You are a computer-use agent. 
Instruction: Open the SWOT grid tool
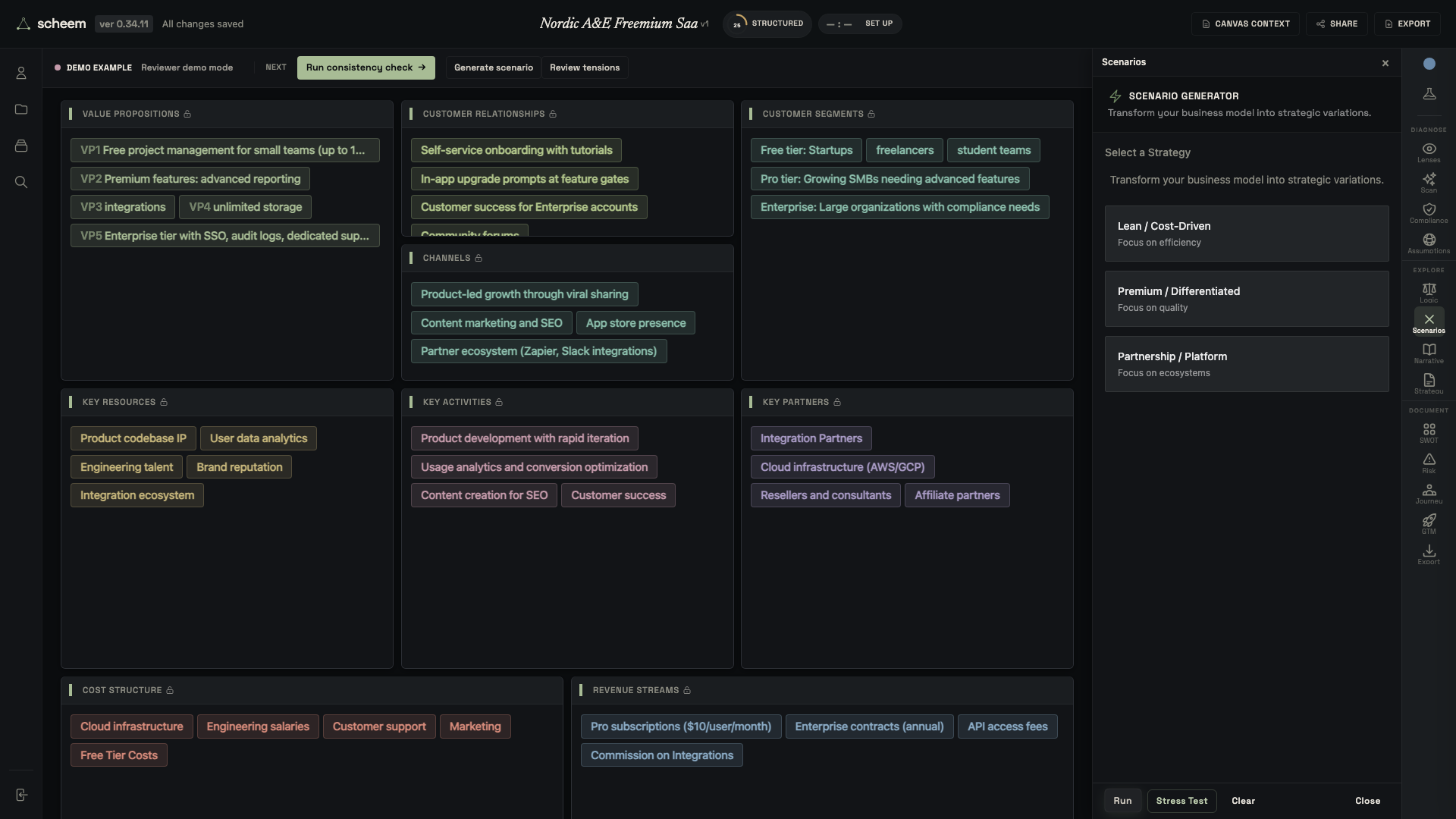tap(1429, 433)
